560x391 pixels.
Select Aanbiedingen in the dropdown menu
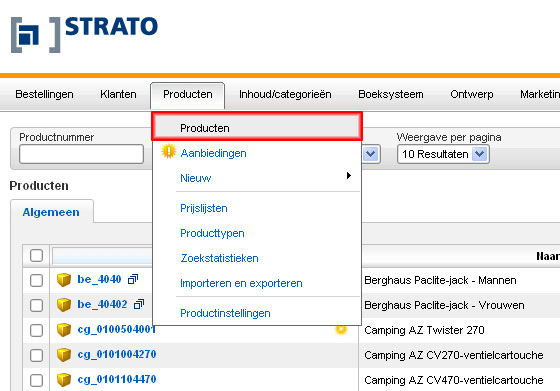213,153
